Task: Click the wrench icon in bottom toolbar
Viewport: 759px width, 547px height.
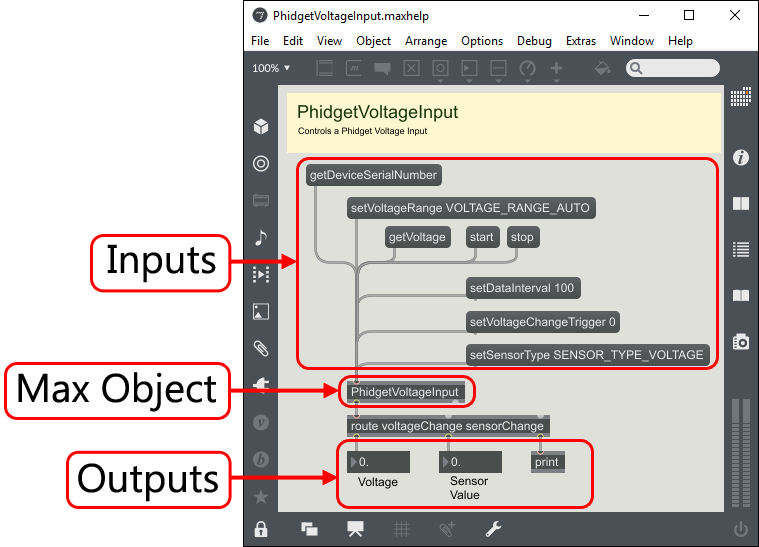Action: tap(493, 529)
